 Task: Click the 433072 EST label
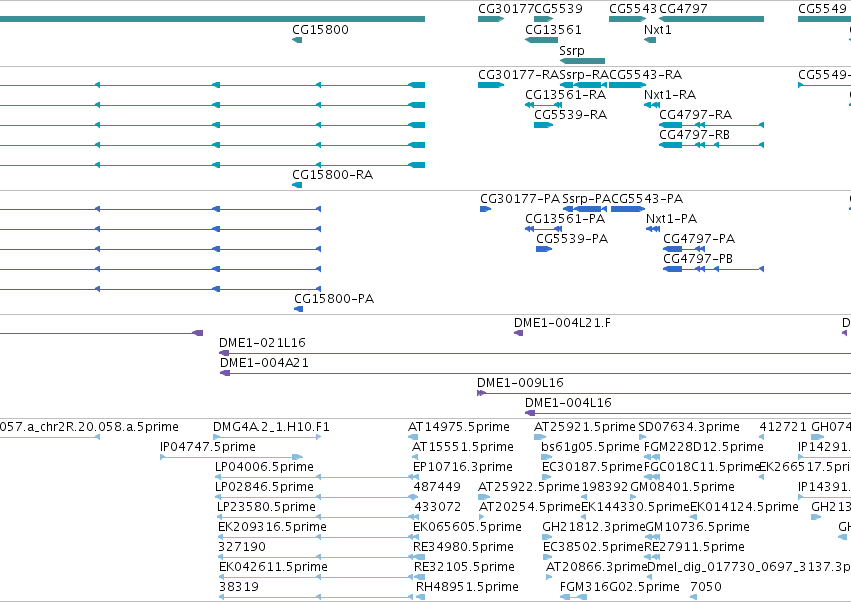point(437,508)
